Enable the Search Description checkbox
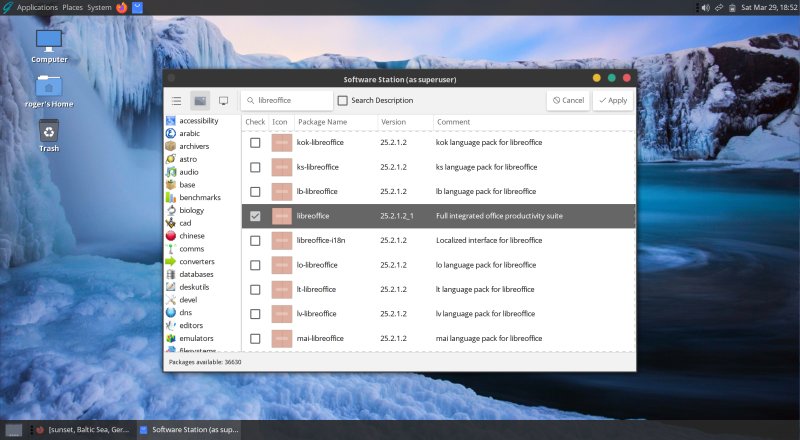 tap(343, 100)
